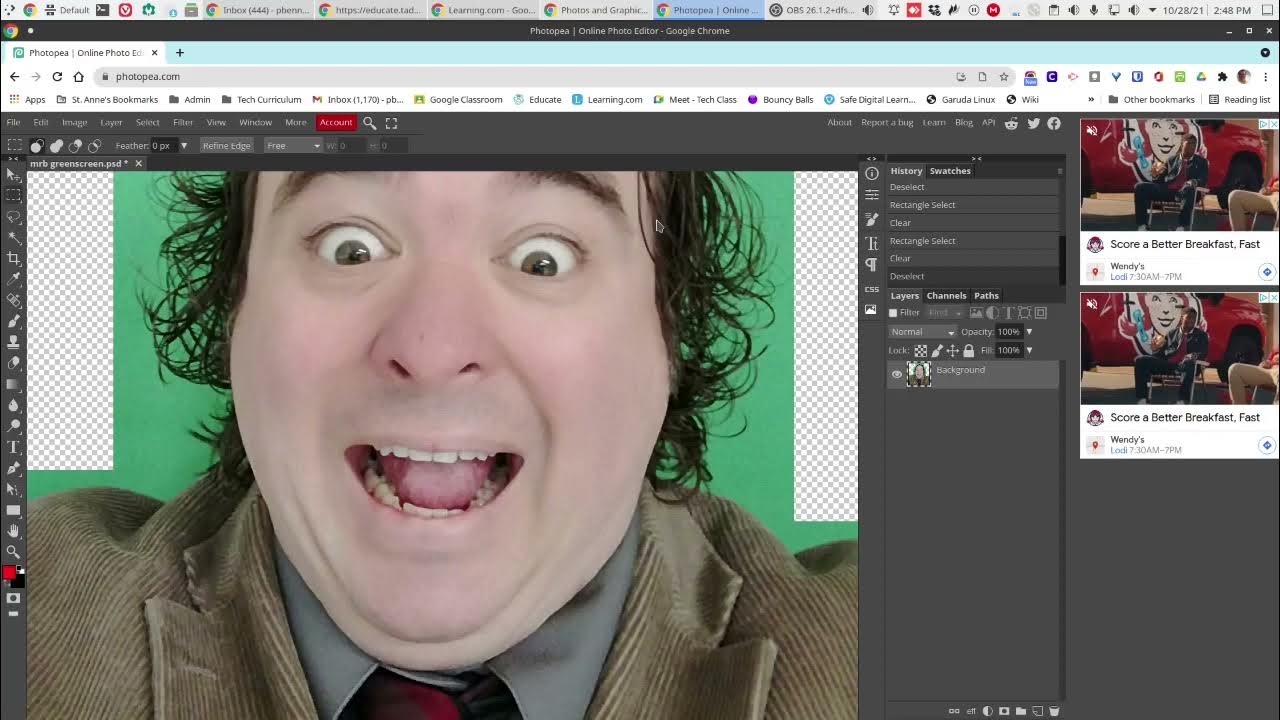Select the Brush tool
The image size is (1280, 720).
pos(14,321)
